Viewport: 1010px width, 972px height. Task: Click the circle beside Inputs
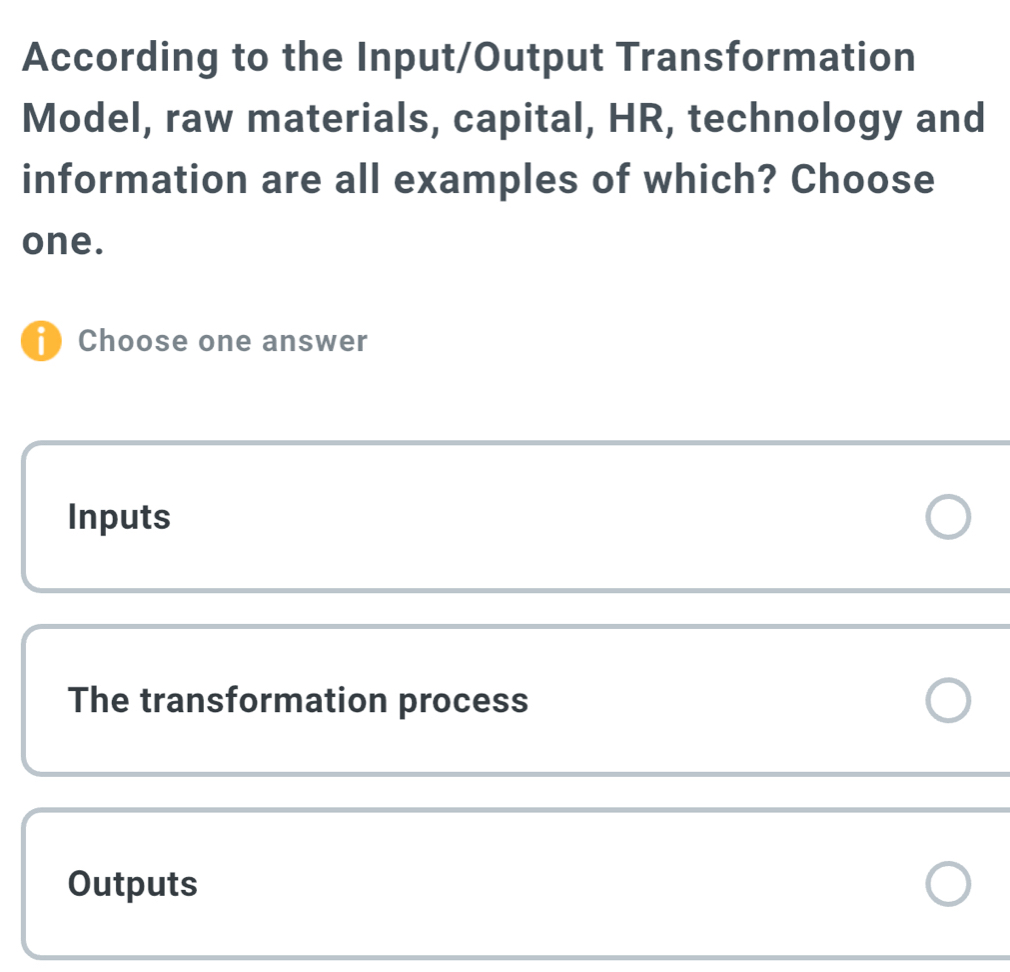coord(948,517)
